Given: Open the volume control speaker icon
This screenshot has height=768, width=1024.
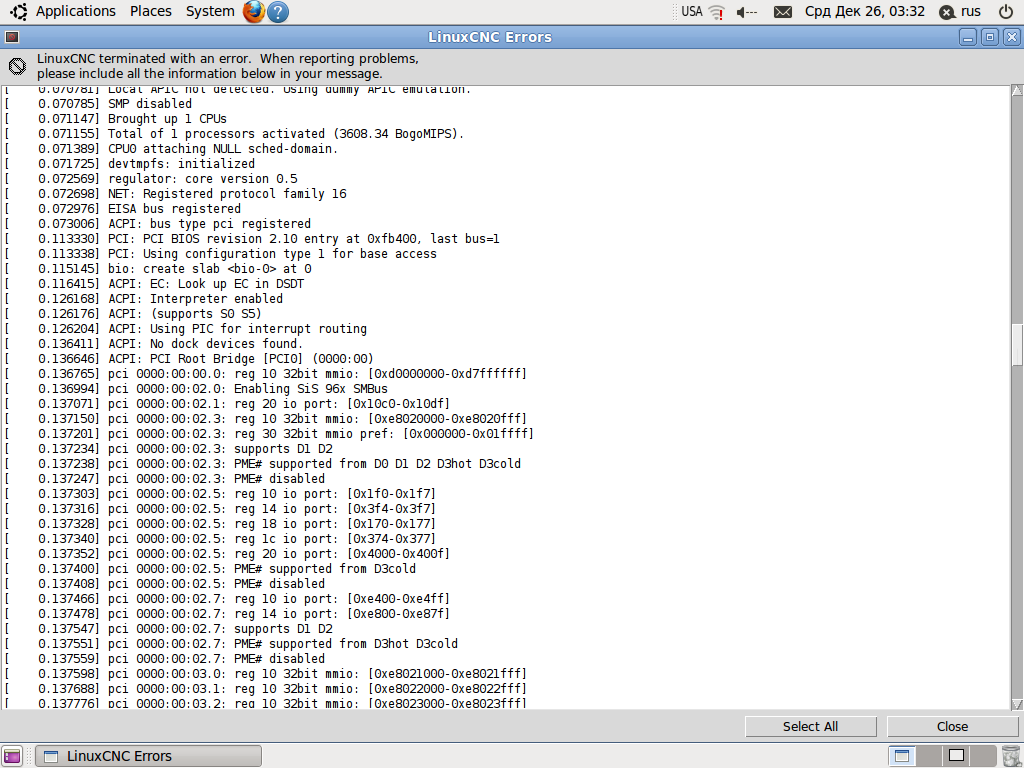Looking at the screenshot, I should pos(746,12).
